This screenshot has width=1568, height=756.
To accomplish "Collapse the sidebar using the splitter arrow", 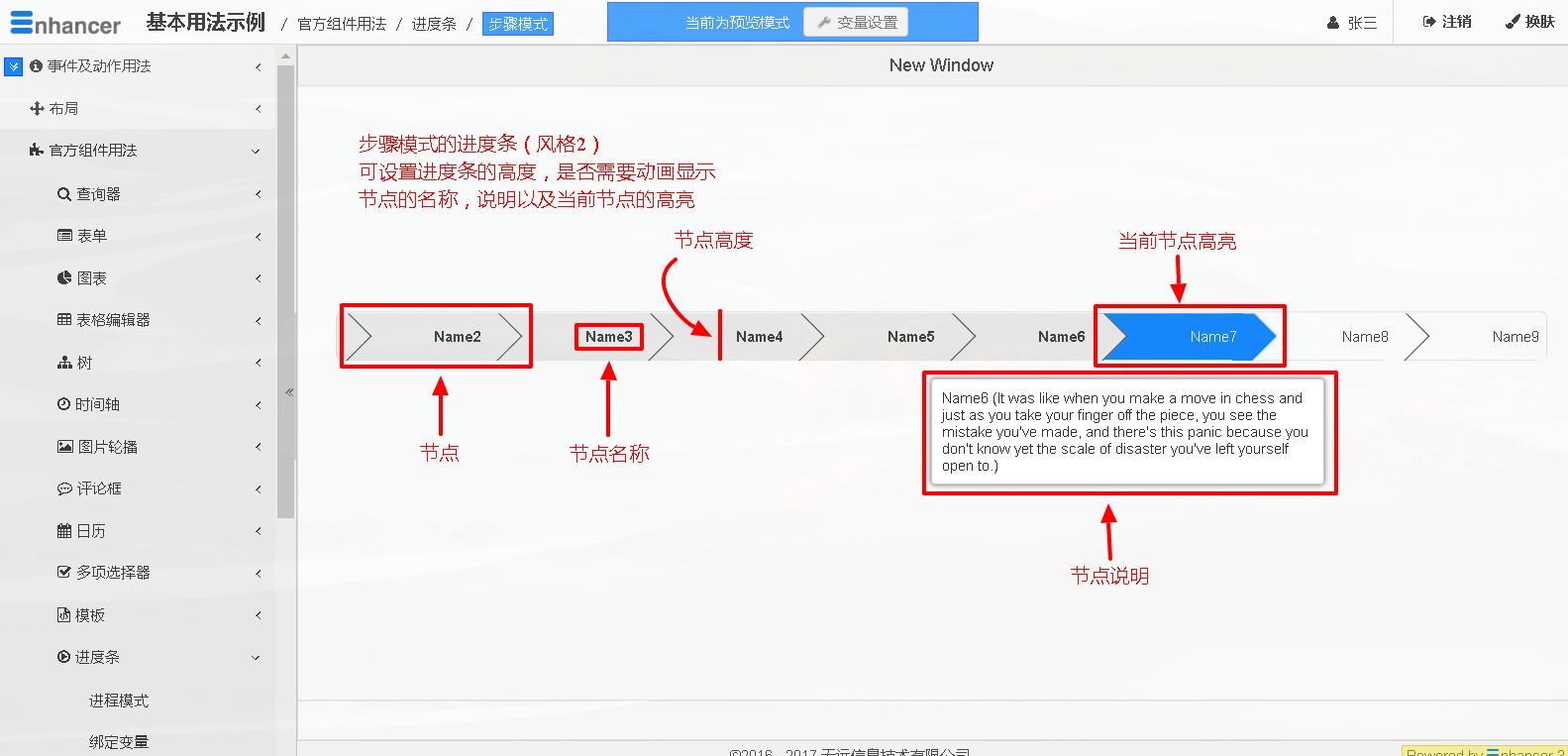I will pyautogui.click(x=289, y=392).
